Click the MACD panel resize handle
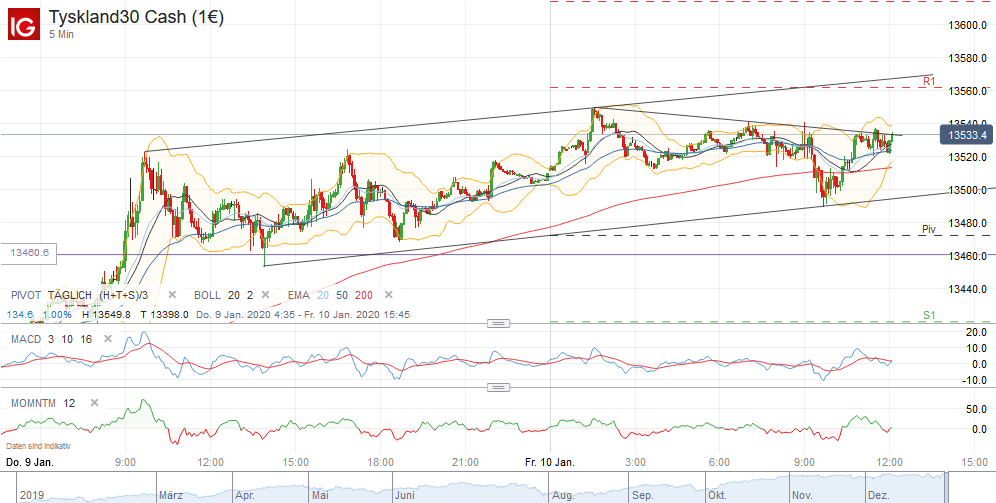This screenshot has height=503, width=996. point(497,324)
